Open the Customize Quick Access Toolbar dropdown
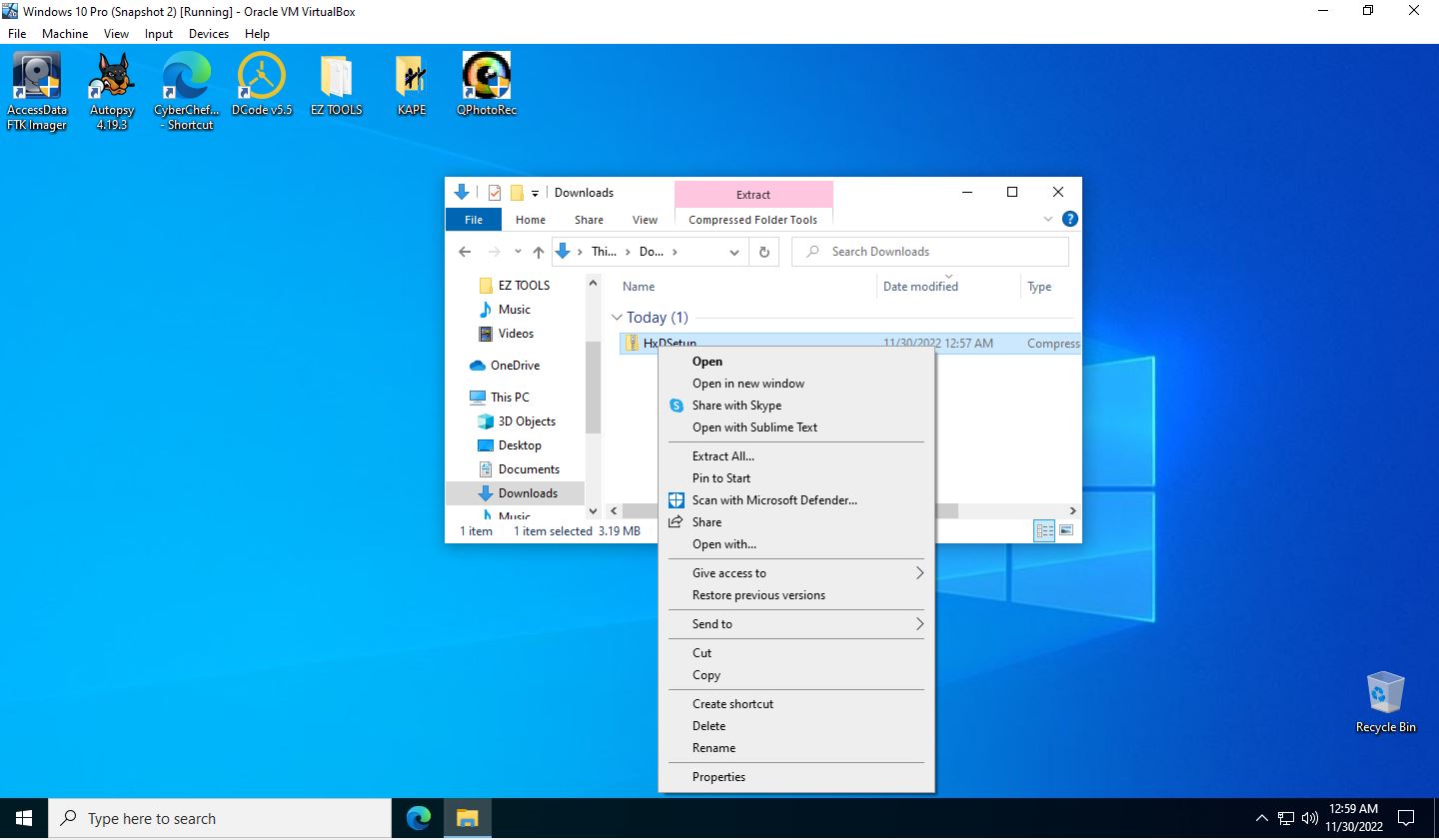The height and width of the screenshot is (840, 1439). [x=535, y=193]
